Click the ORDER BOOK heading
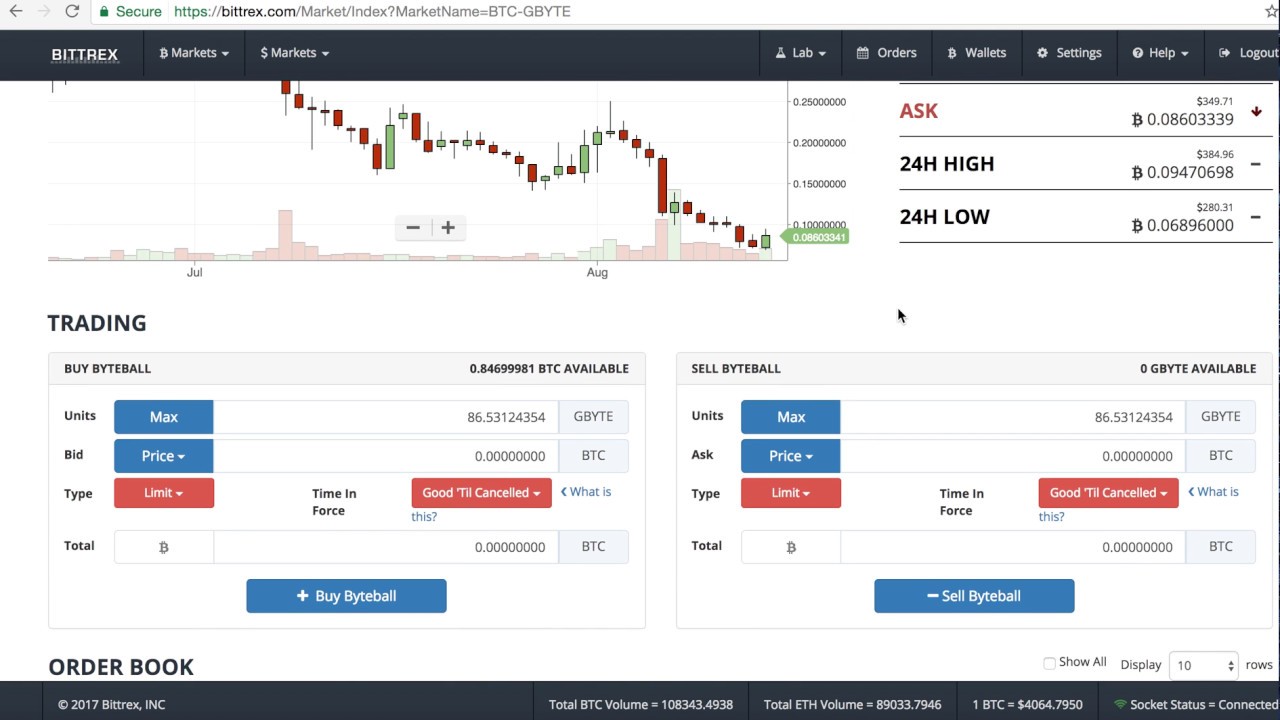The image size is (1280, 720). point(121,667)
